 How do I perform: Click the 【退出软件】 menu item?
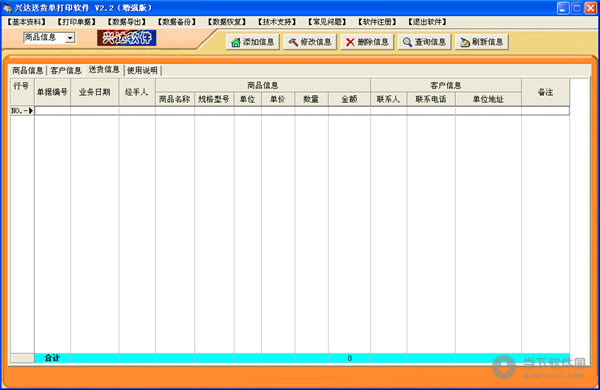tap(427, 22)
